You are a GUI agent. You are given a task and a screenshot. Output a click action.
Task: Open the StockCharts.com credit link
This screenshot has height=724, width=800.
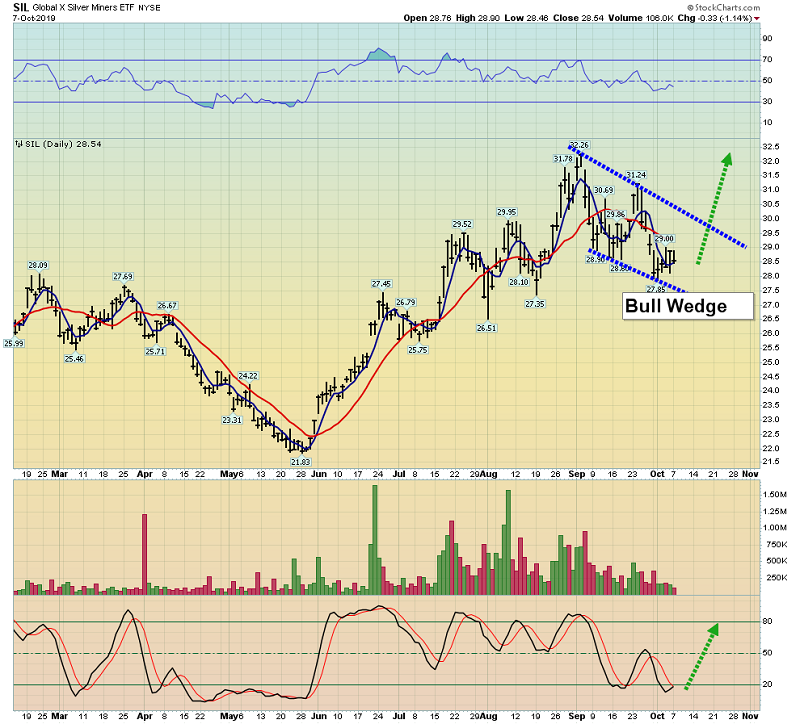(723, 8)
